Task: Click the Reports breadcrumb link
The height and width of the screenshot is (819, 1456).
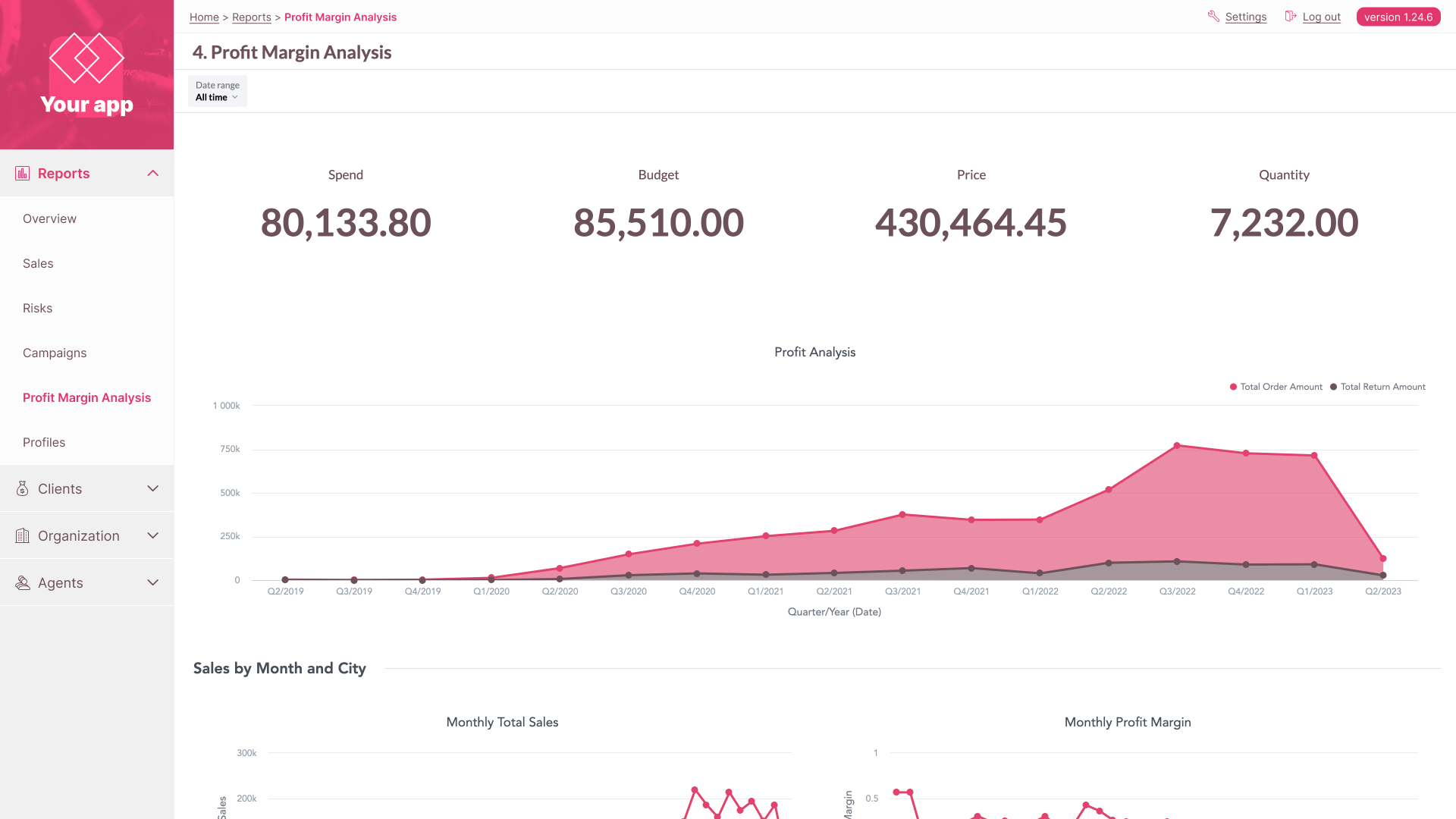Action: 251,17
